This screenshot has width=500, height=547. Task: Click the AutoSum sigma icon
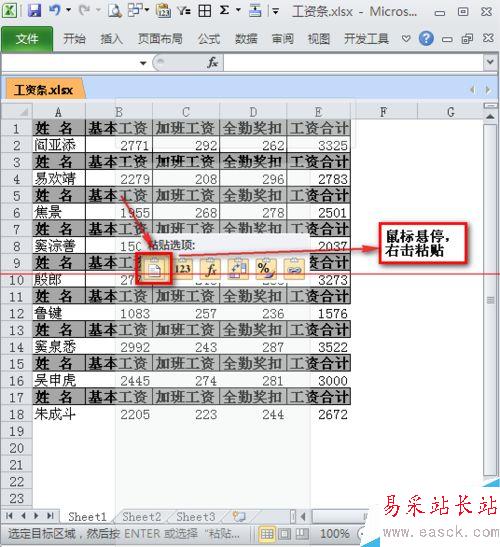point(224,10)
